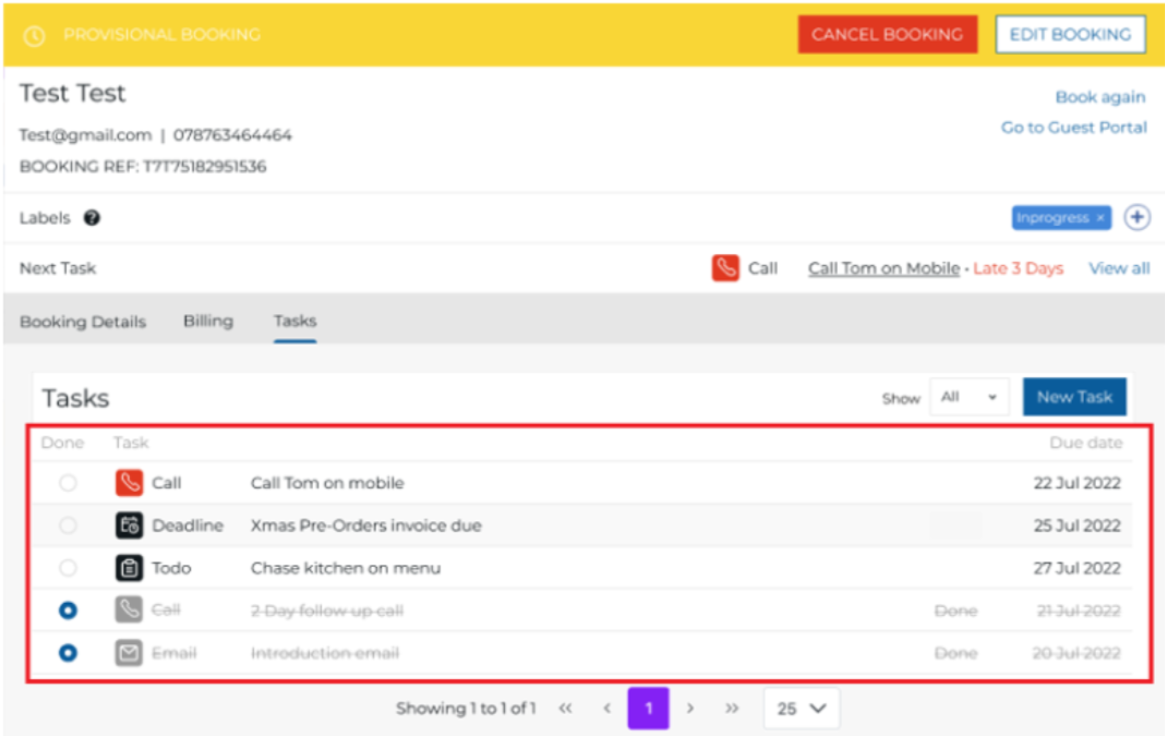Mark Chase kitchen on menu as done

pos(67,568)
